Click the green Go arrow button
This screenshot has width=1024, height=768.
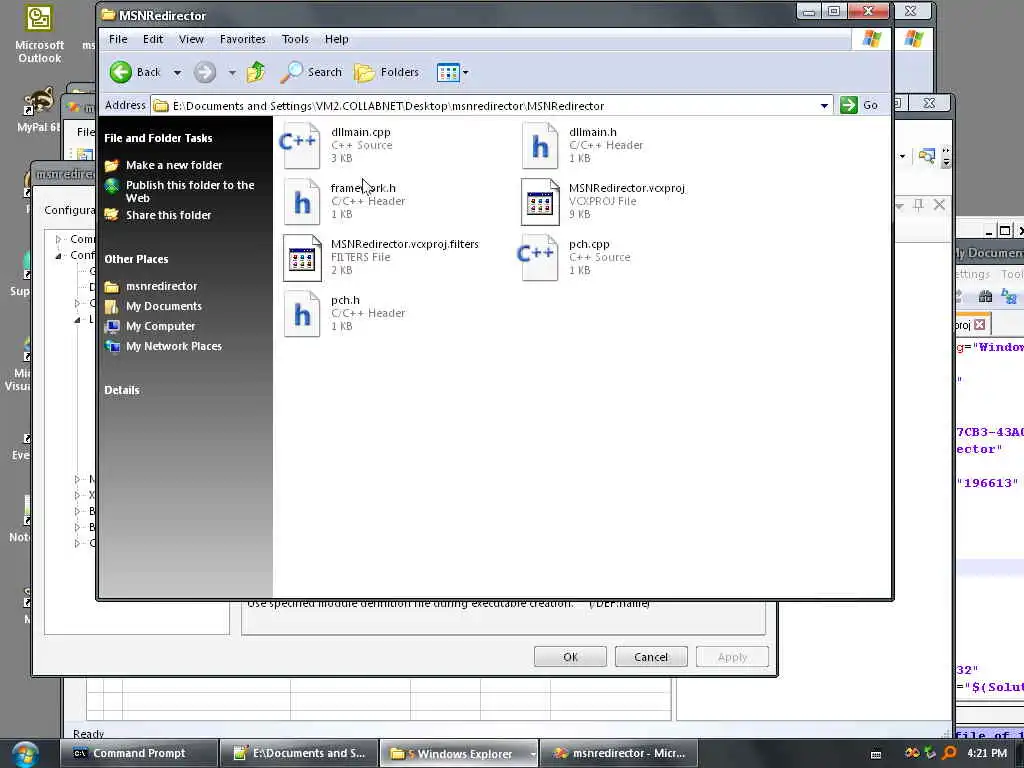click(848, 105)
